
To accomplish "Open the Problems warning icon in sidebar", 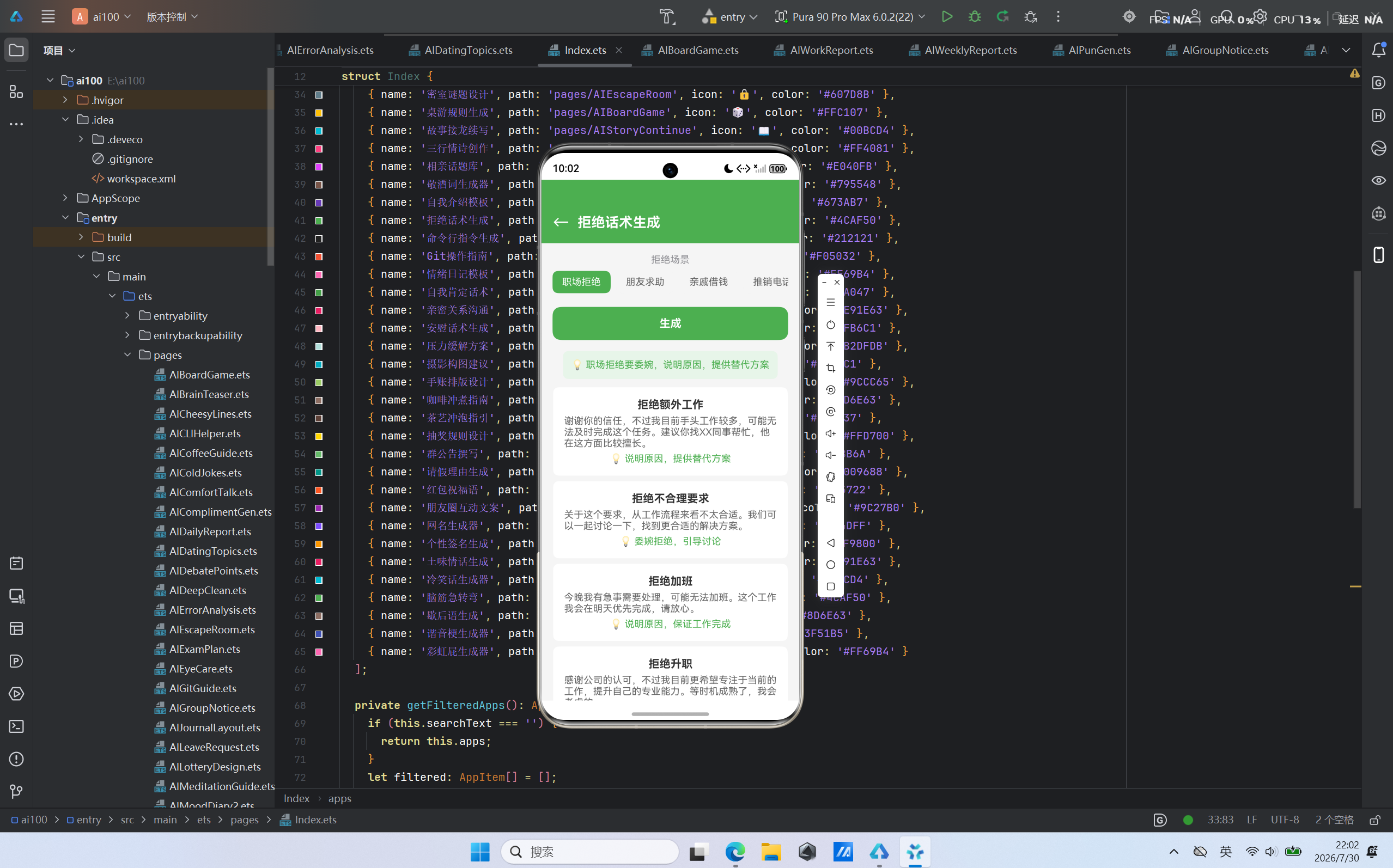I will [16, 759].
